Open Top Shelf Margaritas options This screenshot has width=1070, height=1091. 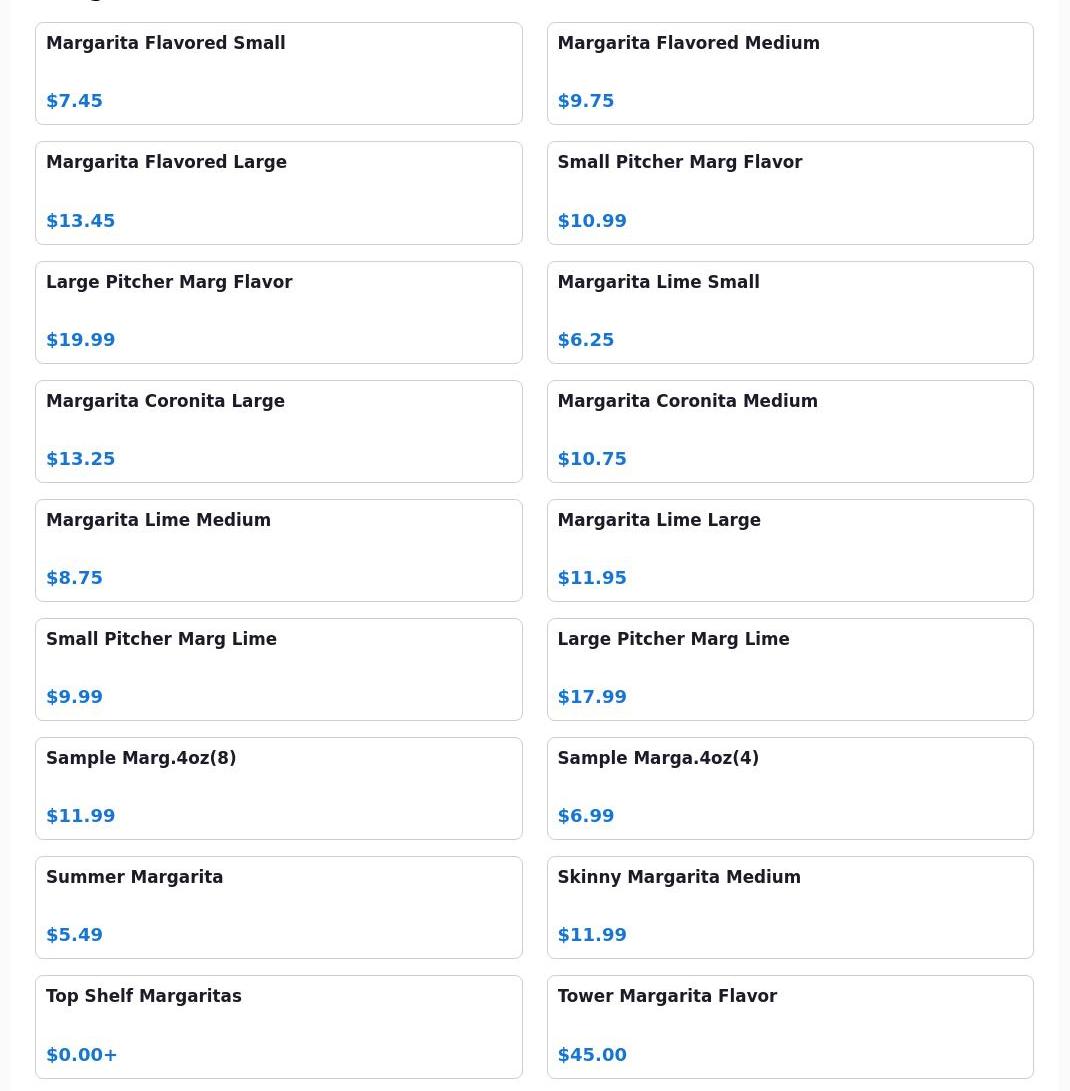pos(278,1027)
